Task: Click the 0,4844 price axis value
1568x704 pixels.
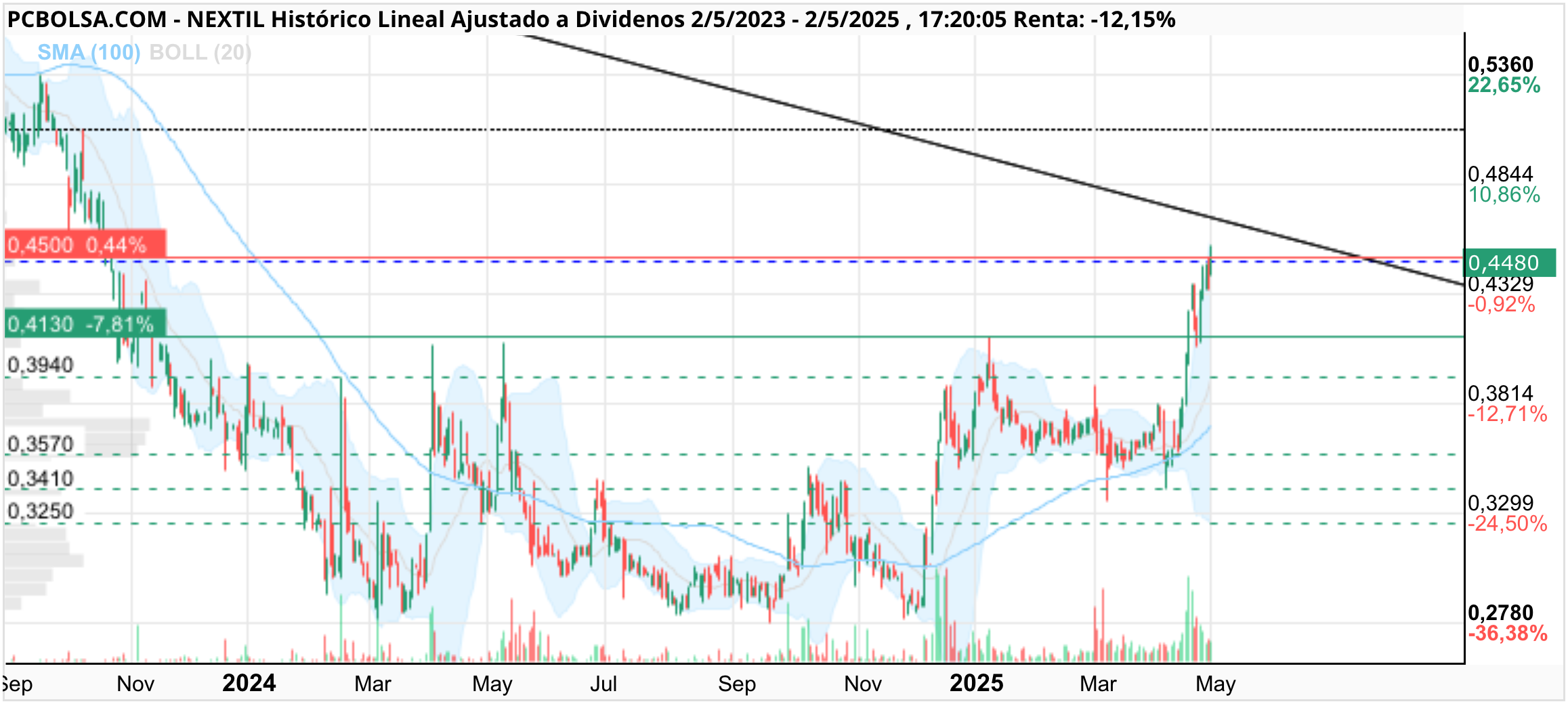Action: [1500, 175]
